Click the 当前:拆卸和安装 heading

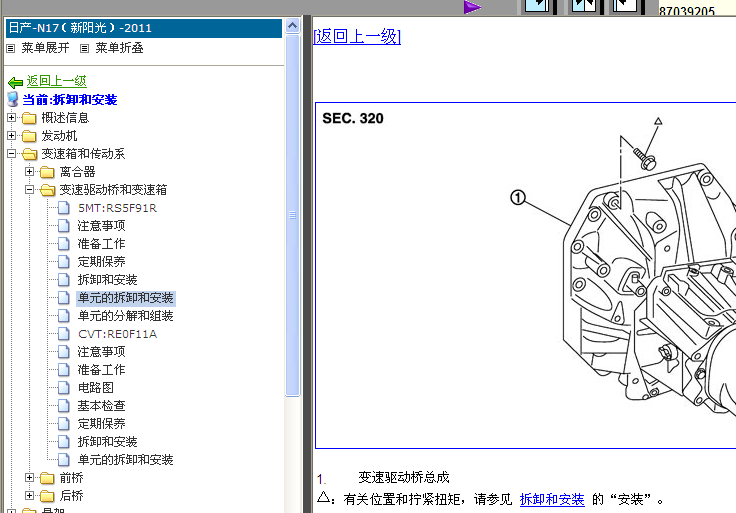click(x=70, y=100)
